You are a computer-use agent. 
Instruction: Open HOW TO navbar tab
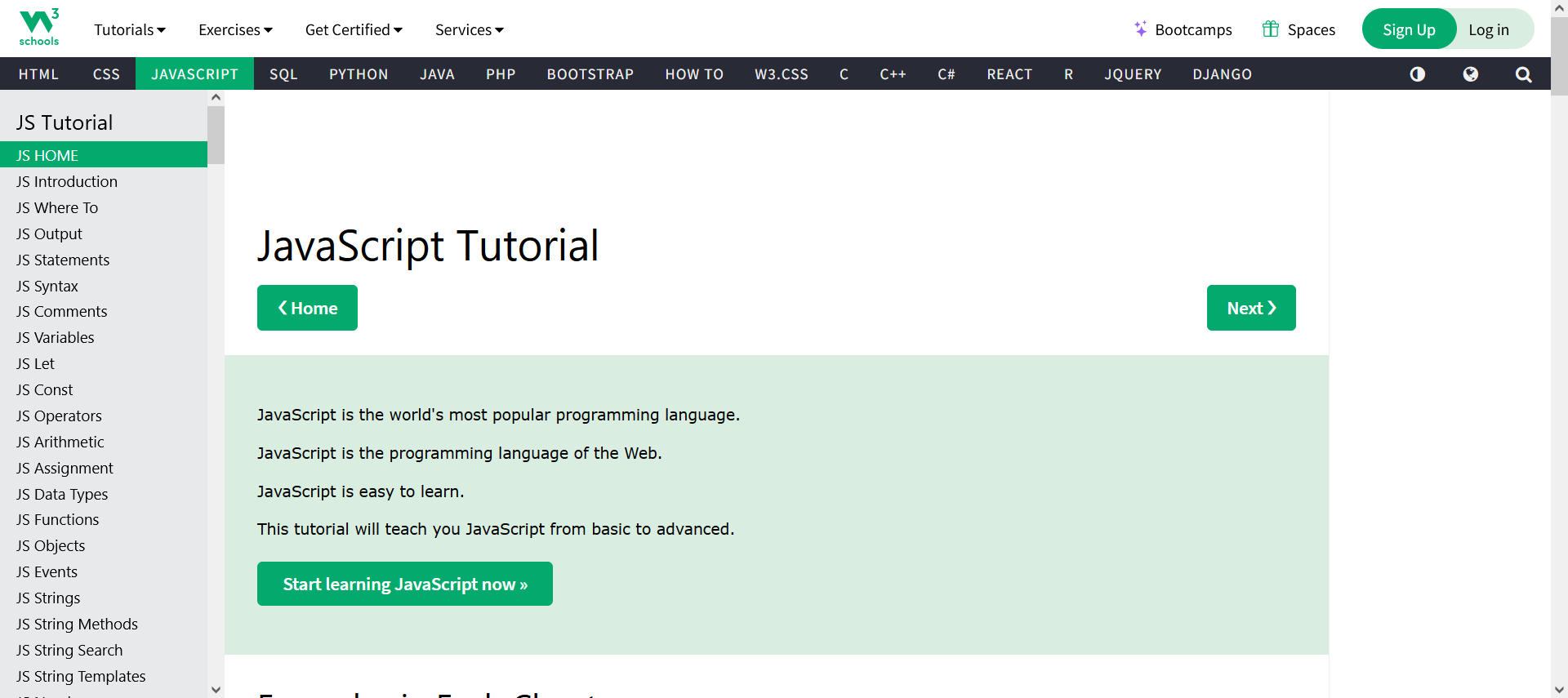click(x=694, y=73)
